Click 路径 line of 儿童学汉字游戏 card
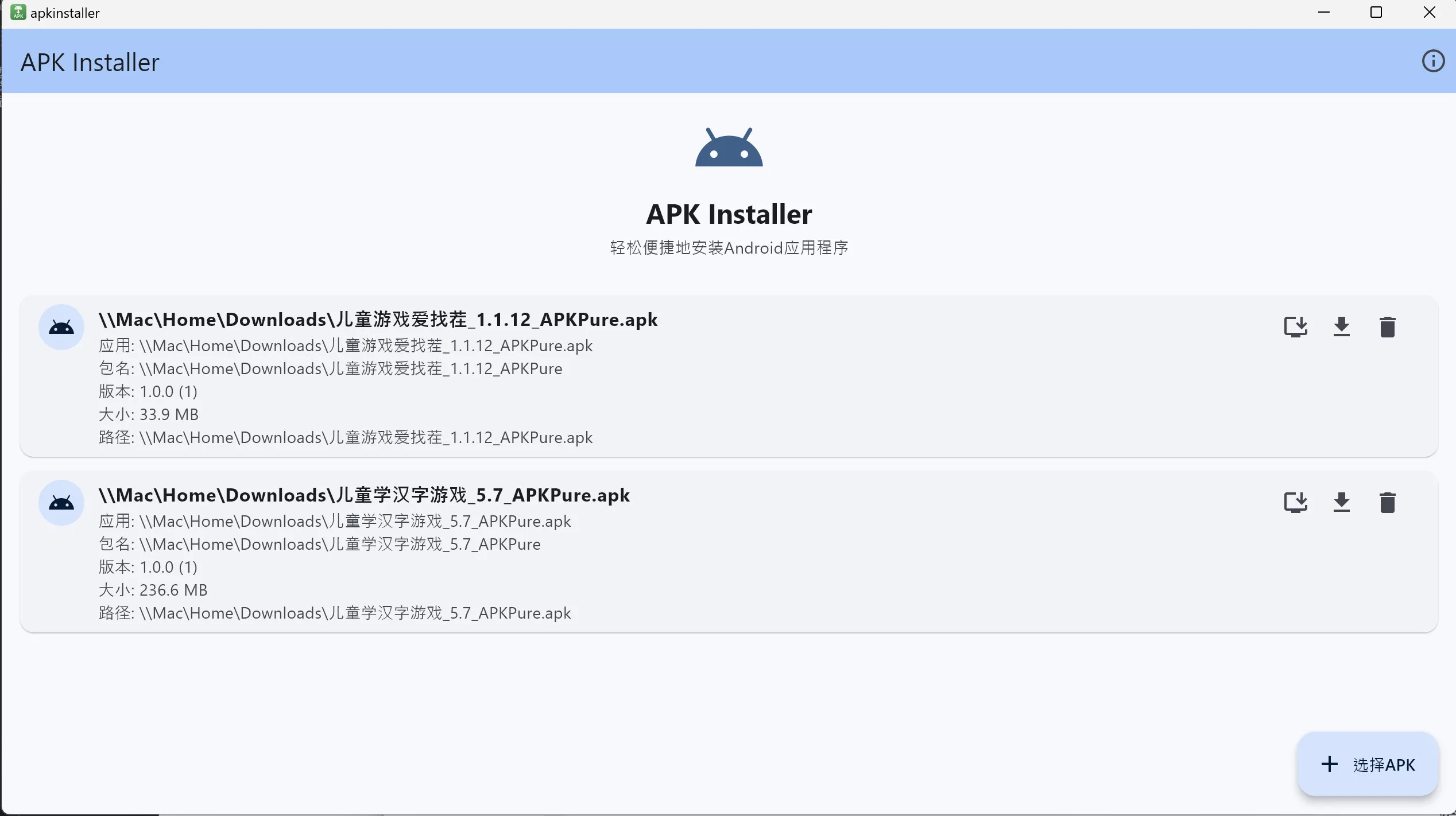The height and width of the screenshot is (816, 1456). tap(335, 613)
